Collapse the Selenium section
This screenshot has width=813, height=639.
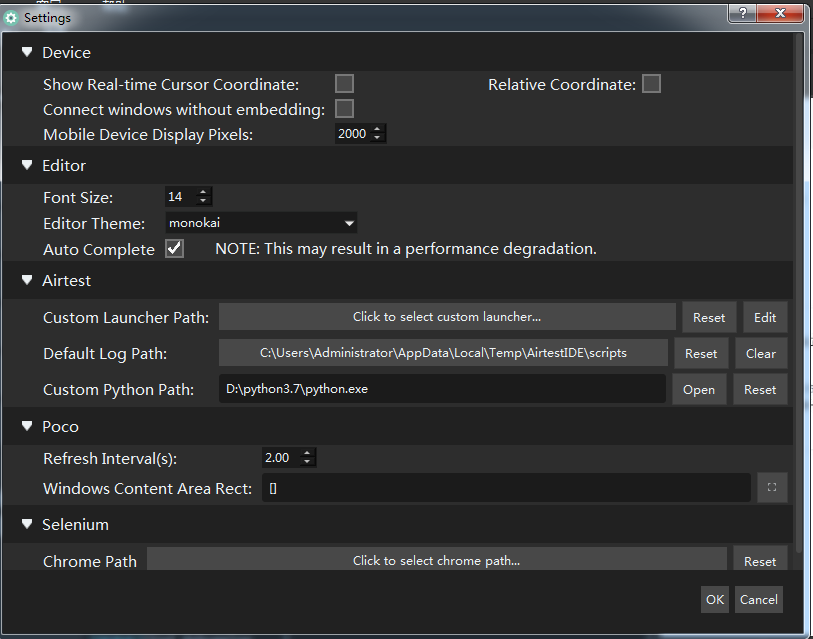pos(27,524)
